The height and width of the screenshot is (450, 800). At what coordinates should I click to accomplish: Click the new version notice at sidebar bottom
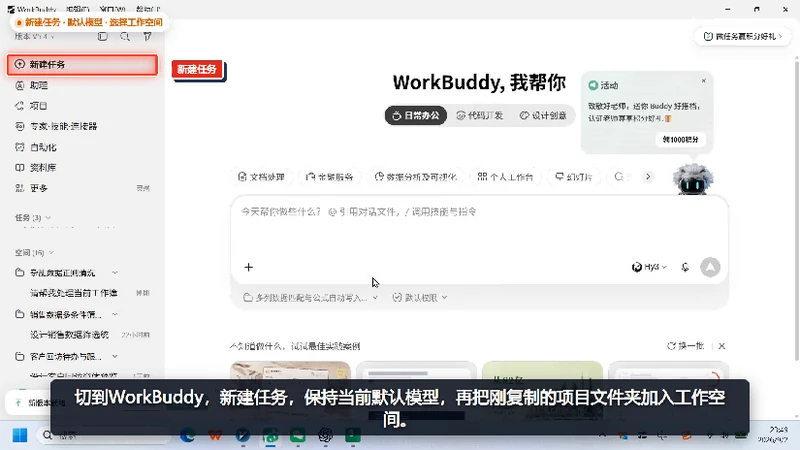coord(28,403)
